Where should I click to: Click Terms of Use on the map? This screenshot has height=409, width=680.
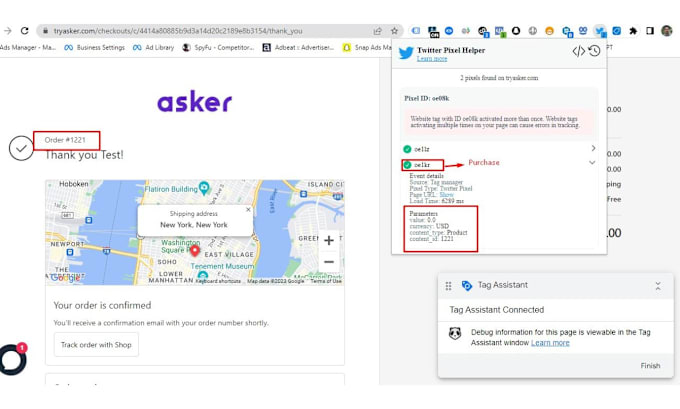coord(326,281)
